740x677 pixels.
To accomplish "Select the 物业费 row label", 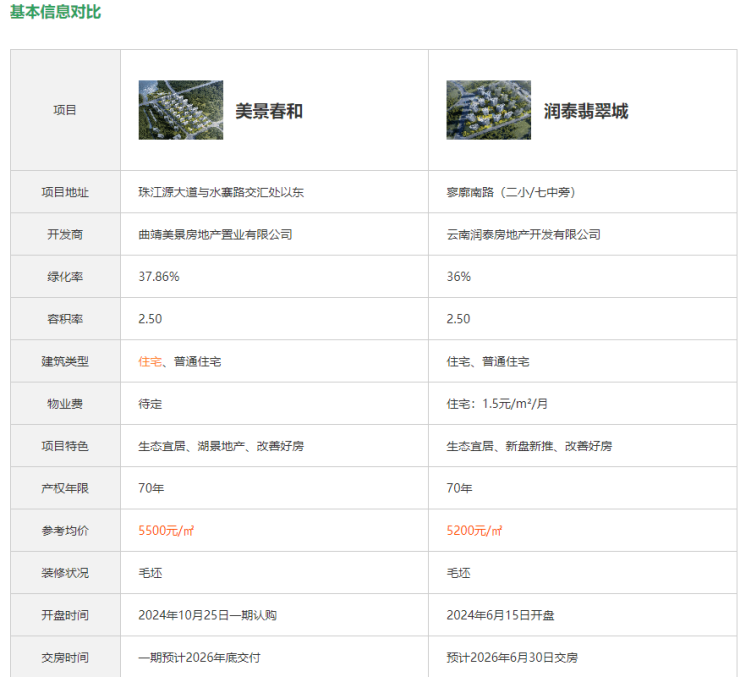I will click(x=65, y=404).
